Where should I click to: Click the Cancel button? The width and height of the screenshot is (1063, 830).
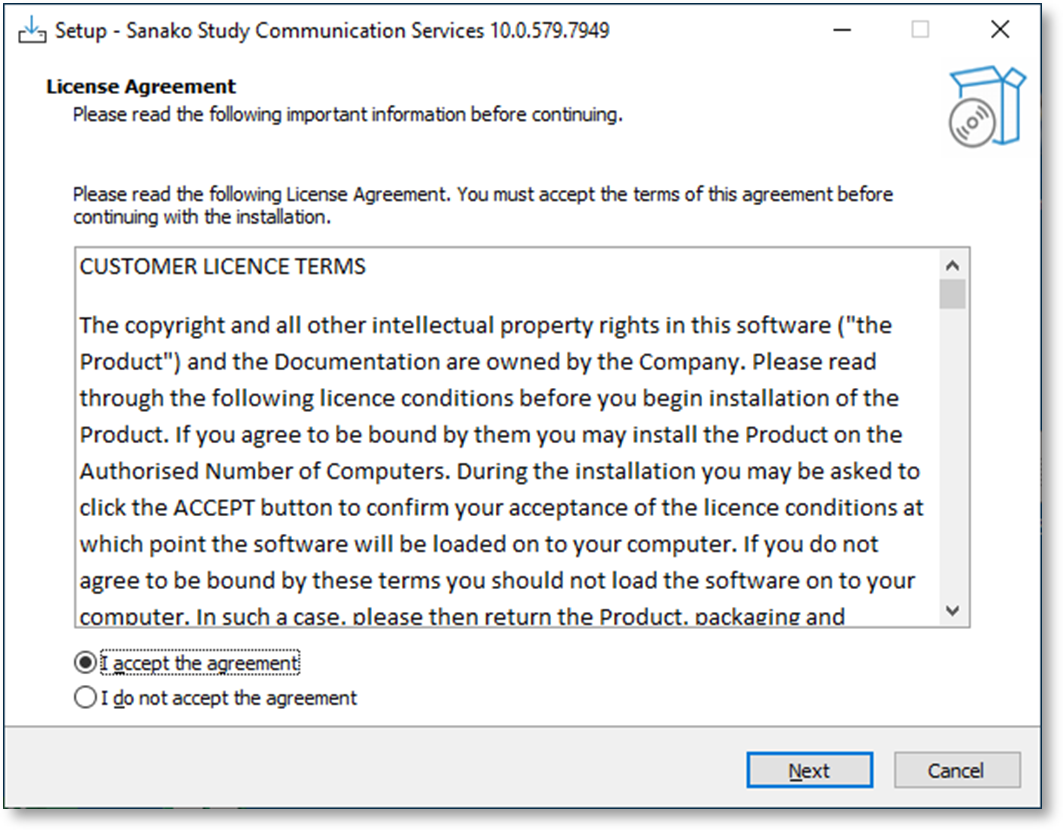[x=956, y=771]
